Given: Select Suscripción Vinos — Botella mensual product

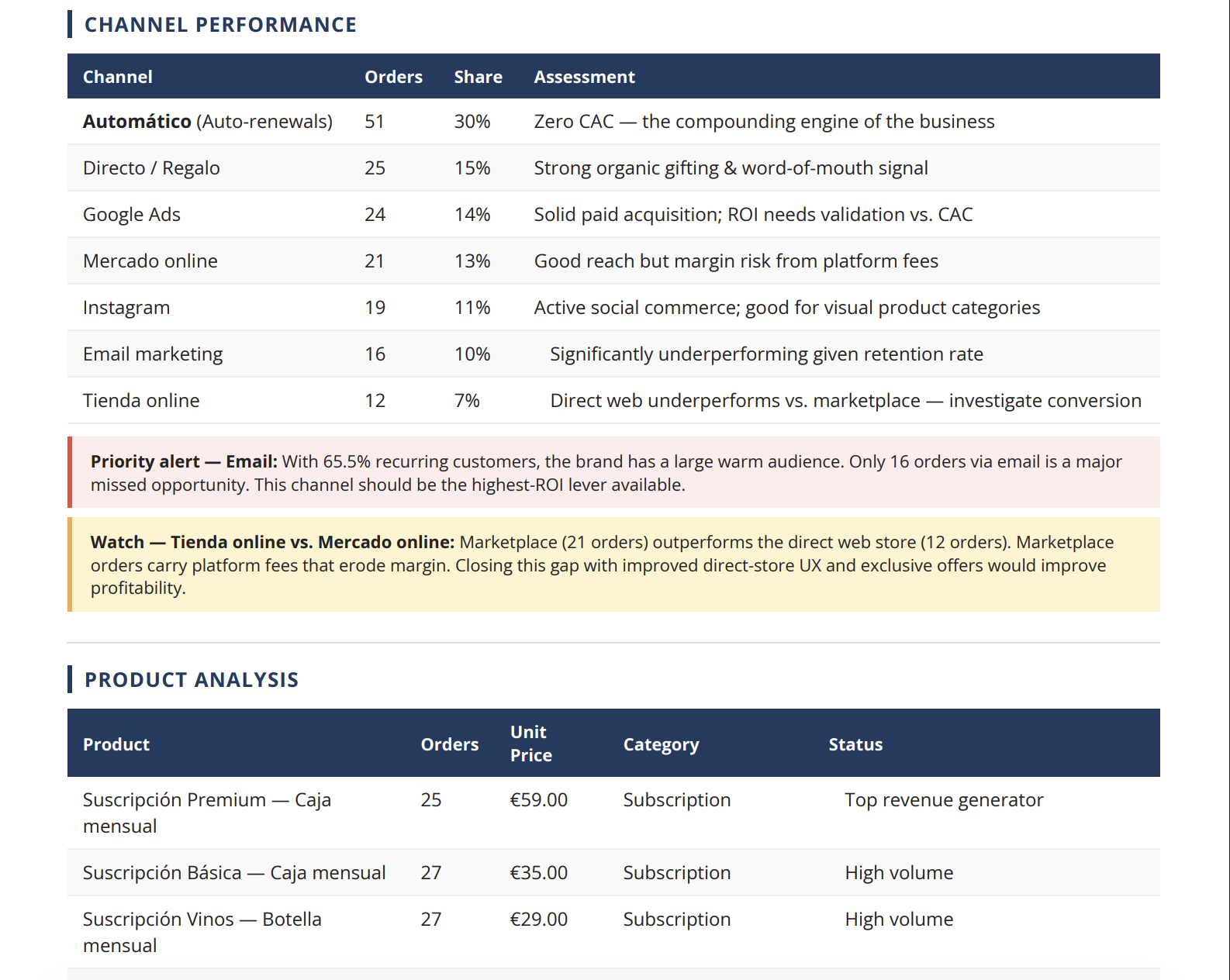Looking at the screenshot, I should coord(202,932).
